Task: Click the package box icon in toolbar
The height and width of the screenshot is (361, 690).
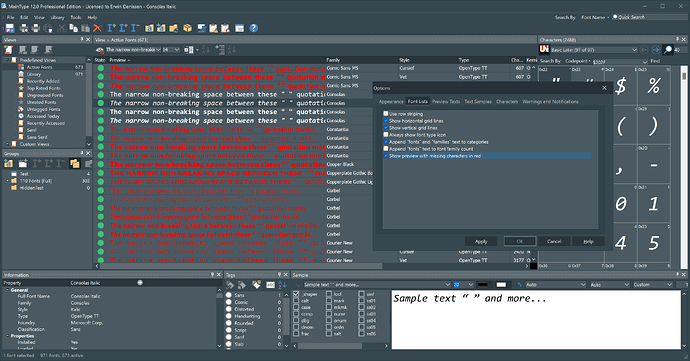Action: click(x=187, y=28)
